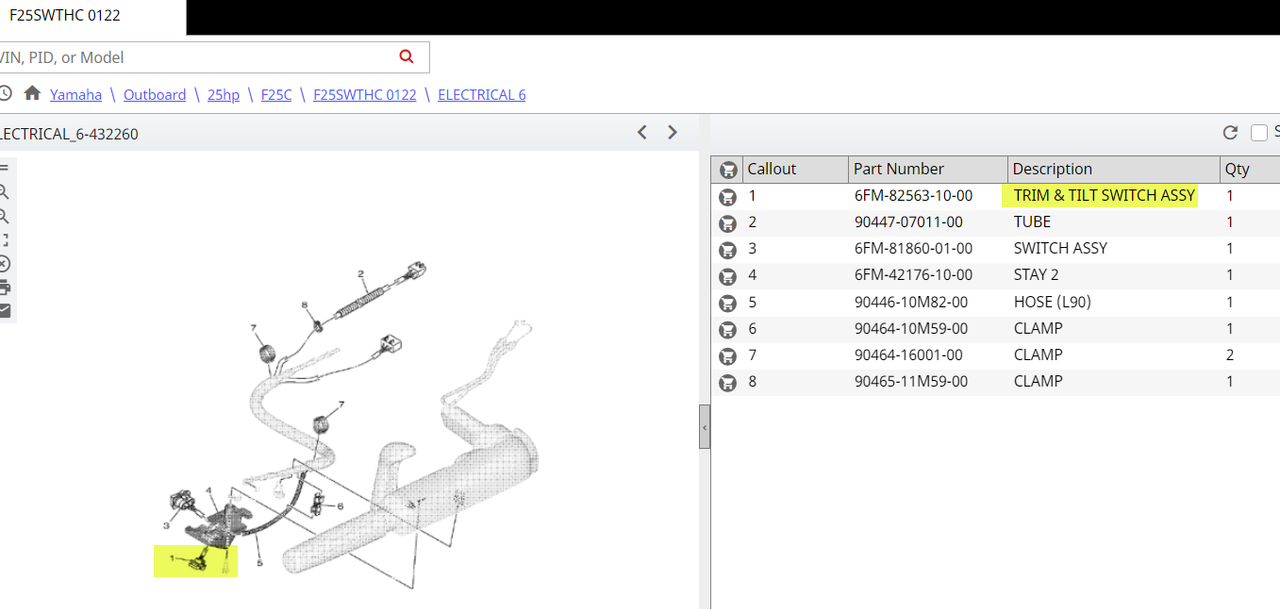Viewport: 1280px width, 609px height.
Task: Add CLAMP 90464-10M59-00 to cart
Action: click(x=728, y=329)
